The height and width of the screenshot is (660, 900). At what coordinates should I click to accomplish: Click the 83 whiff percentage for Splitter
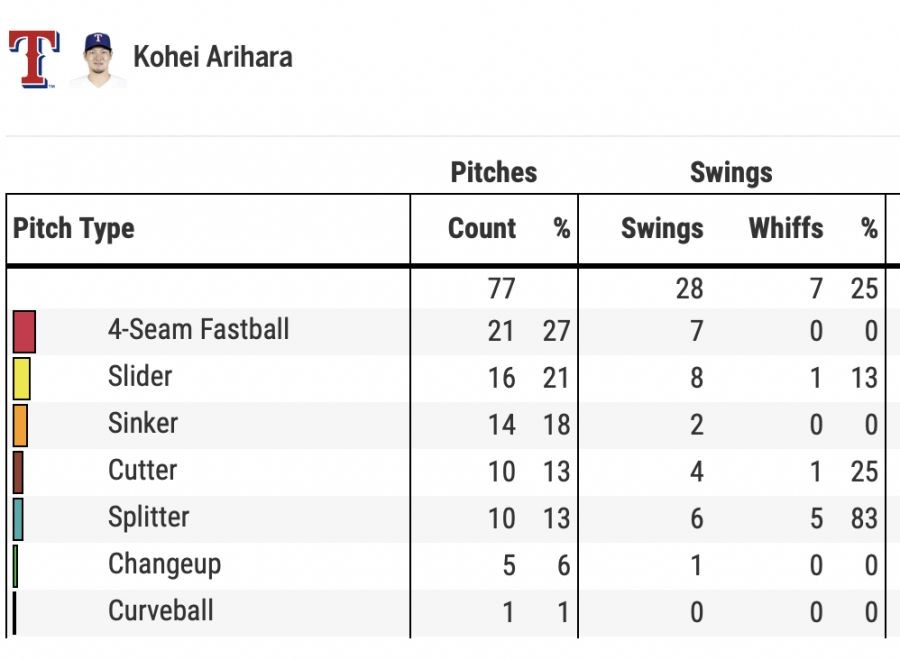[863, 518]
